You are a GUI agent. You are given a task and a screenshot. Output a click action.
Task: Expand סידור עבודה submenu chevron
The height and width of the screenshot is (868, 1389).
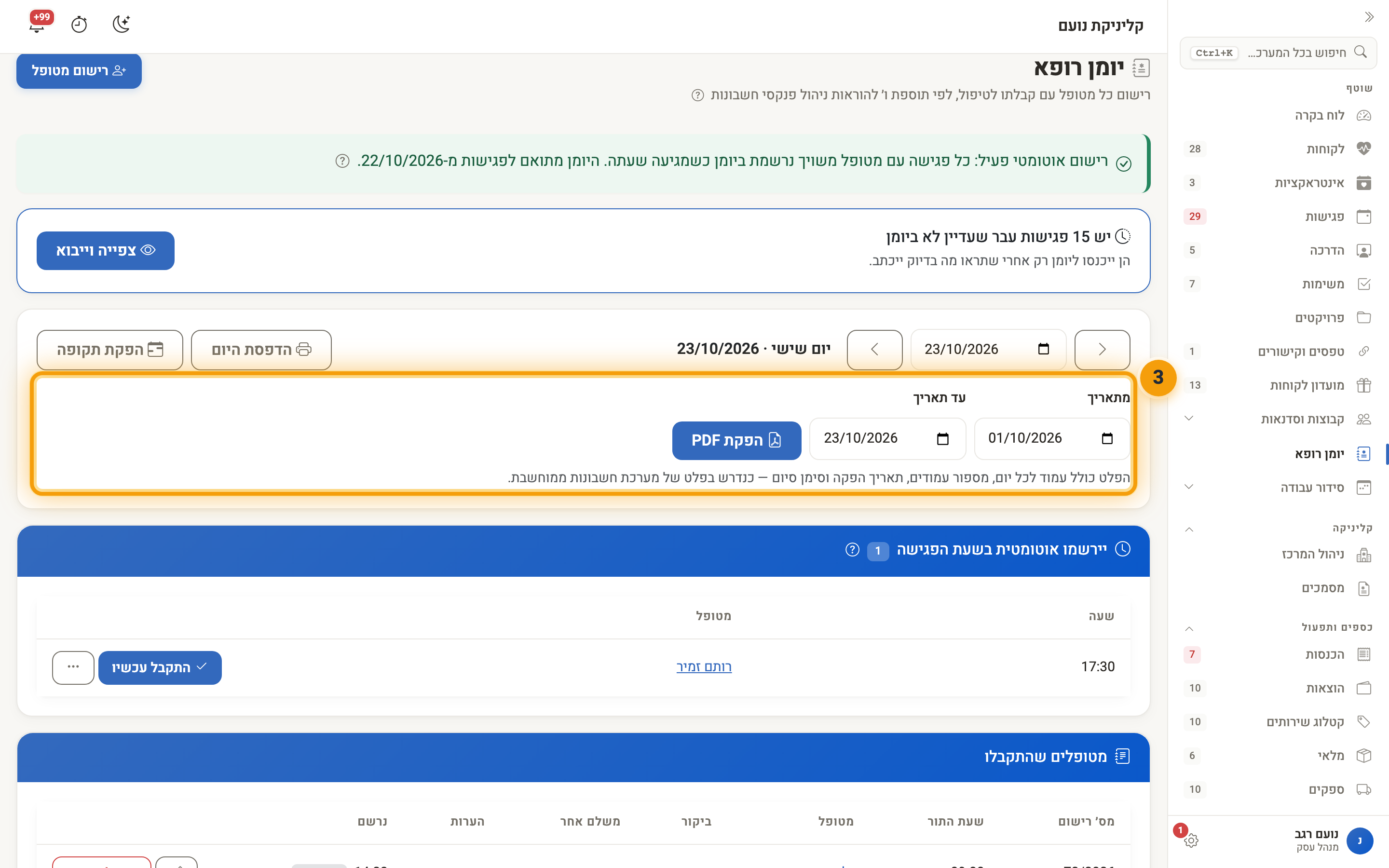[1189, 487]
